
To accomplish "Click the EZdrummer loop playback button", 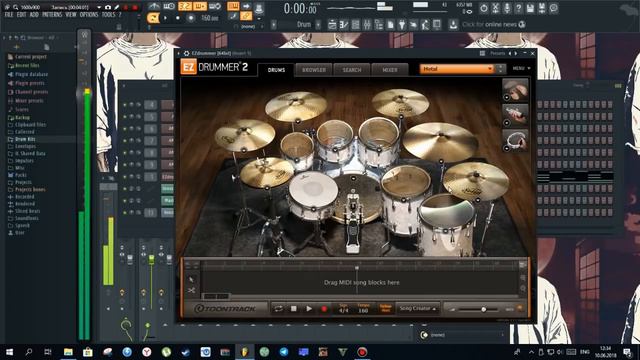I will 278,309.
